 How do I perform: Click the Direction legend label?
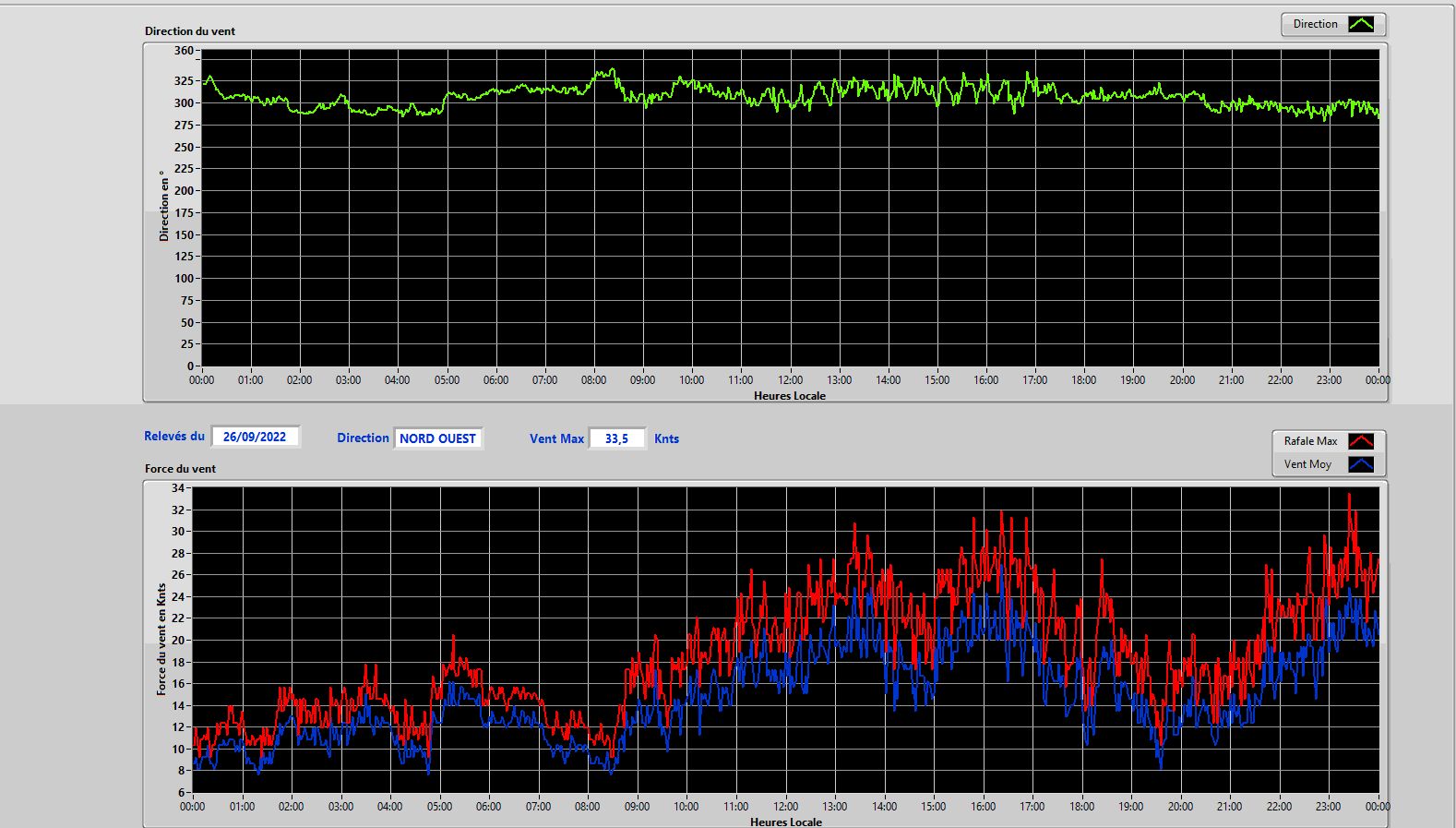1315,24
